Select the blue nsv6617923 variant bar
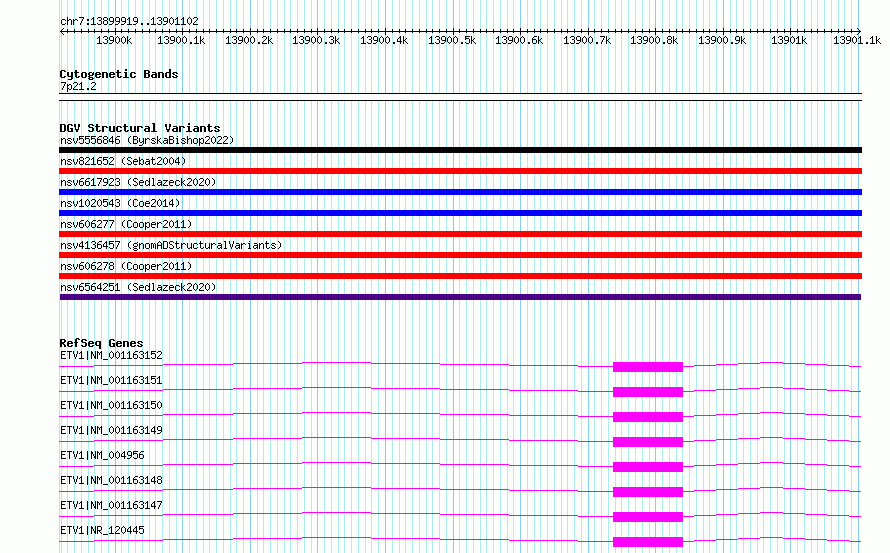 [x=460, y=192]
